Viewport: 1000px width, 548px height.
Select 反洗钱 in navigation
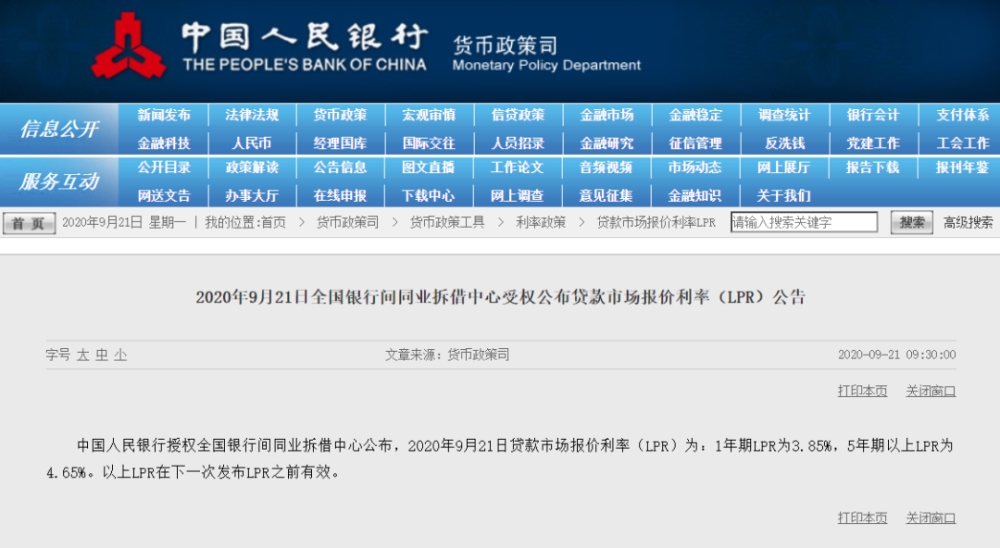[x=784, y=143]
